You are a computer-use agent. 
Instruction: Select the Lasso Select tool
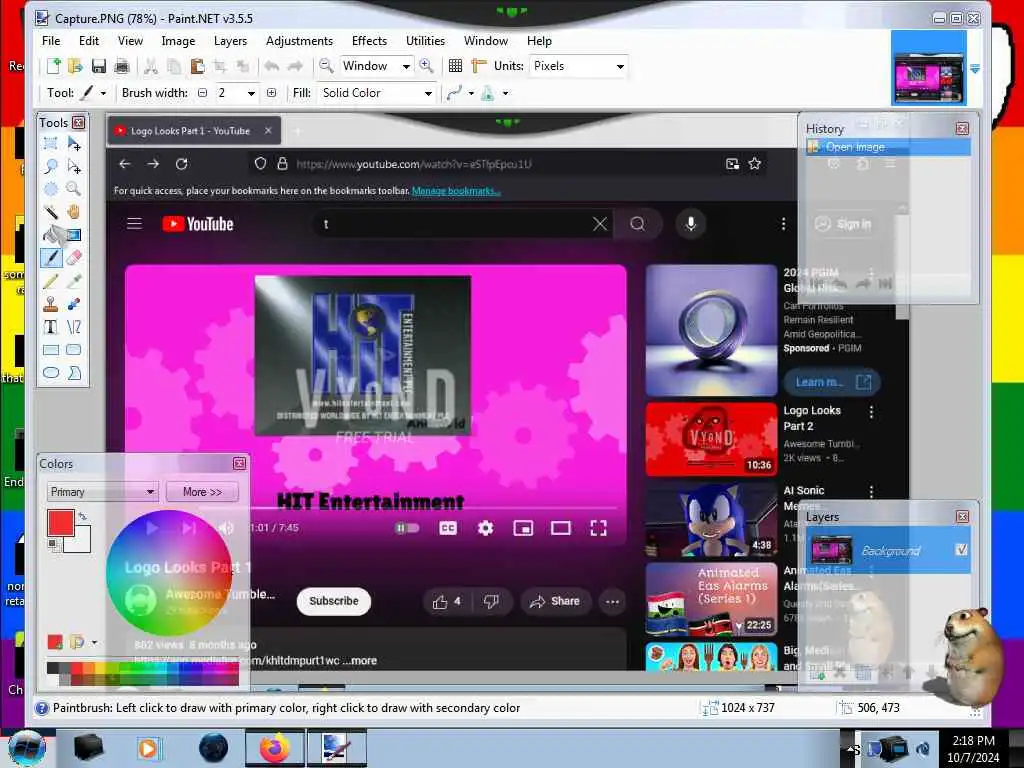tap(50, 166)
